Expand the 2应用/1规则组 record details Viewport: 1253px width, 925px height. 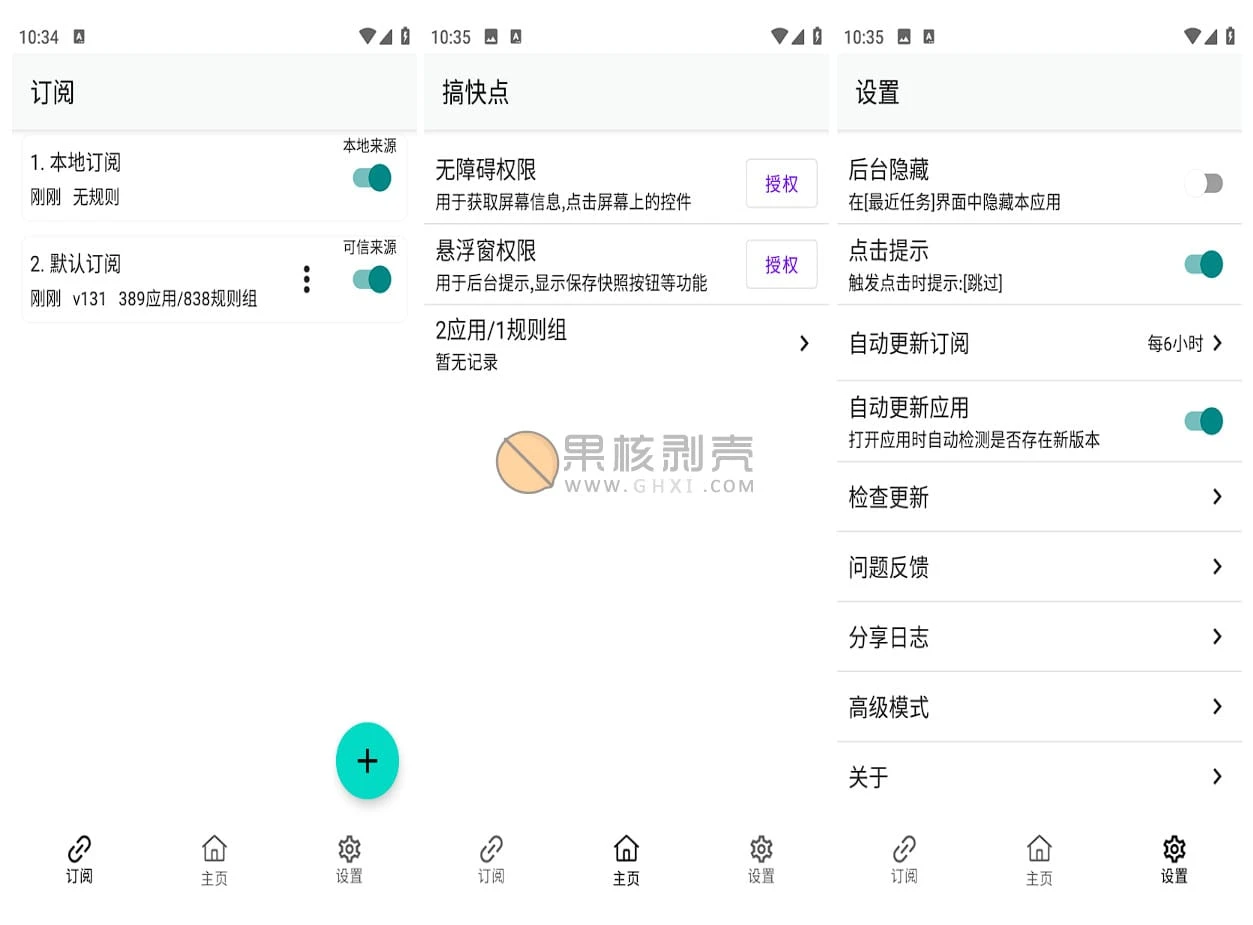[625, 343]
